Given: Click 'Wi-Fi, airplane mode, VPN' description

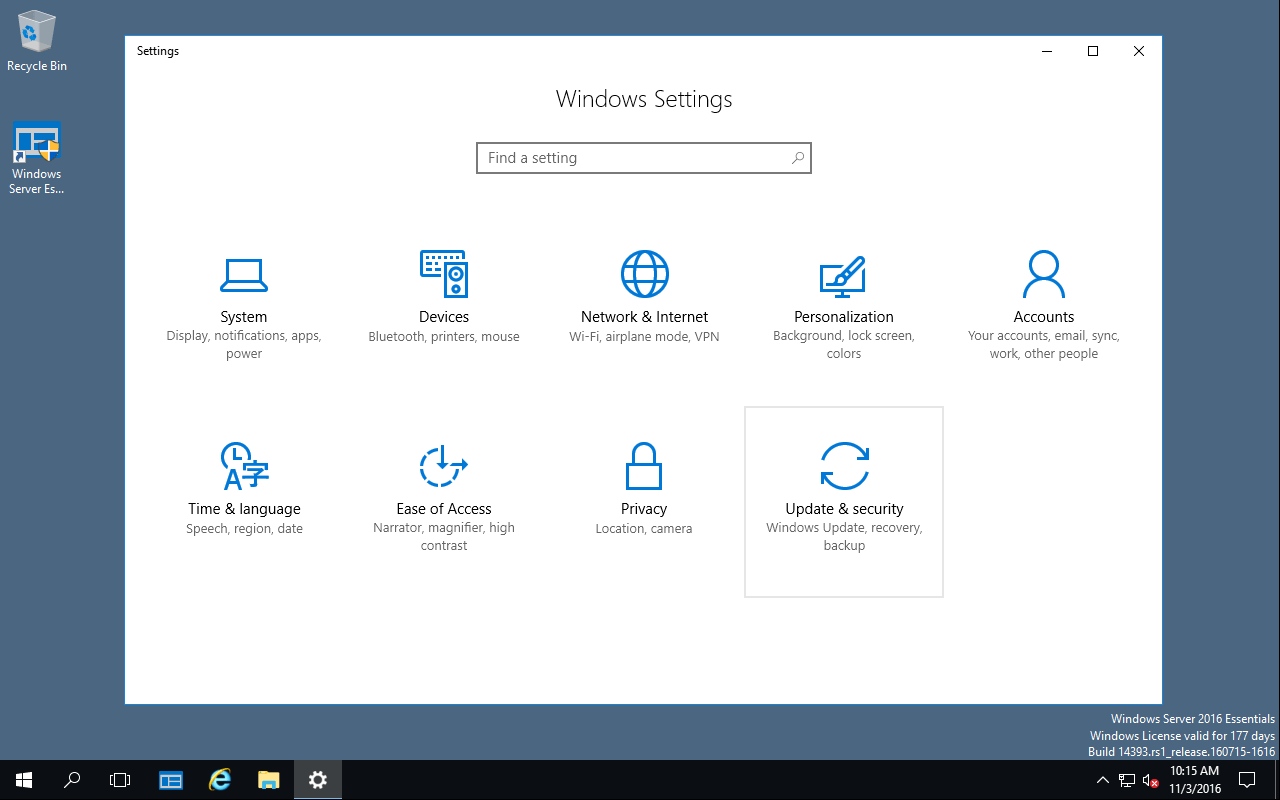Looking at the screenshot, I should point(644,337).
